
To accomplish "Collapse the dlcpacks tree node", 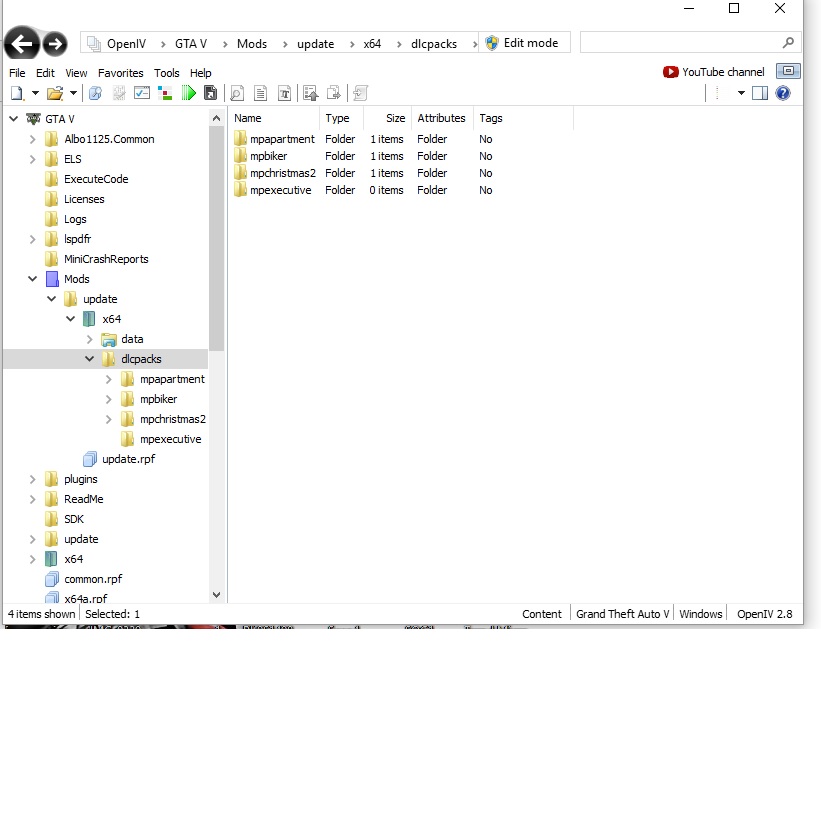I will (x=90, y=359).
